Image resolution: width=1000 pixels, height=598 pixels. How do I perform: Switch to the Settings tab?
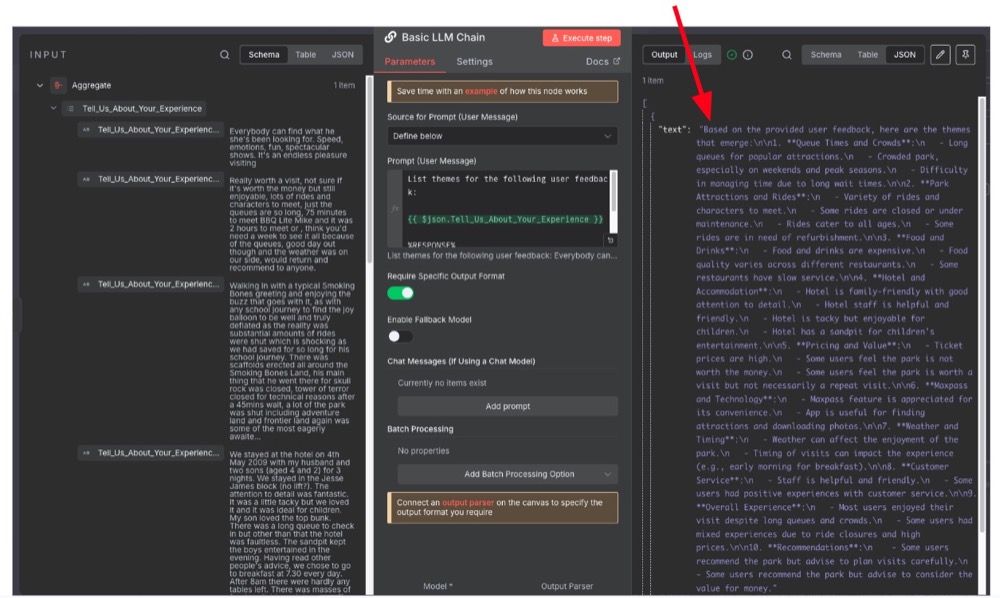474,62
